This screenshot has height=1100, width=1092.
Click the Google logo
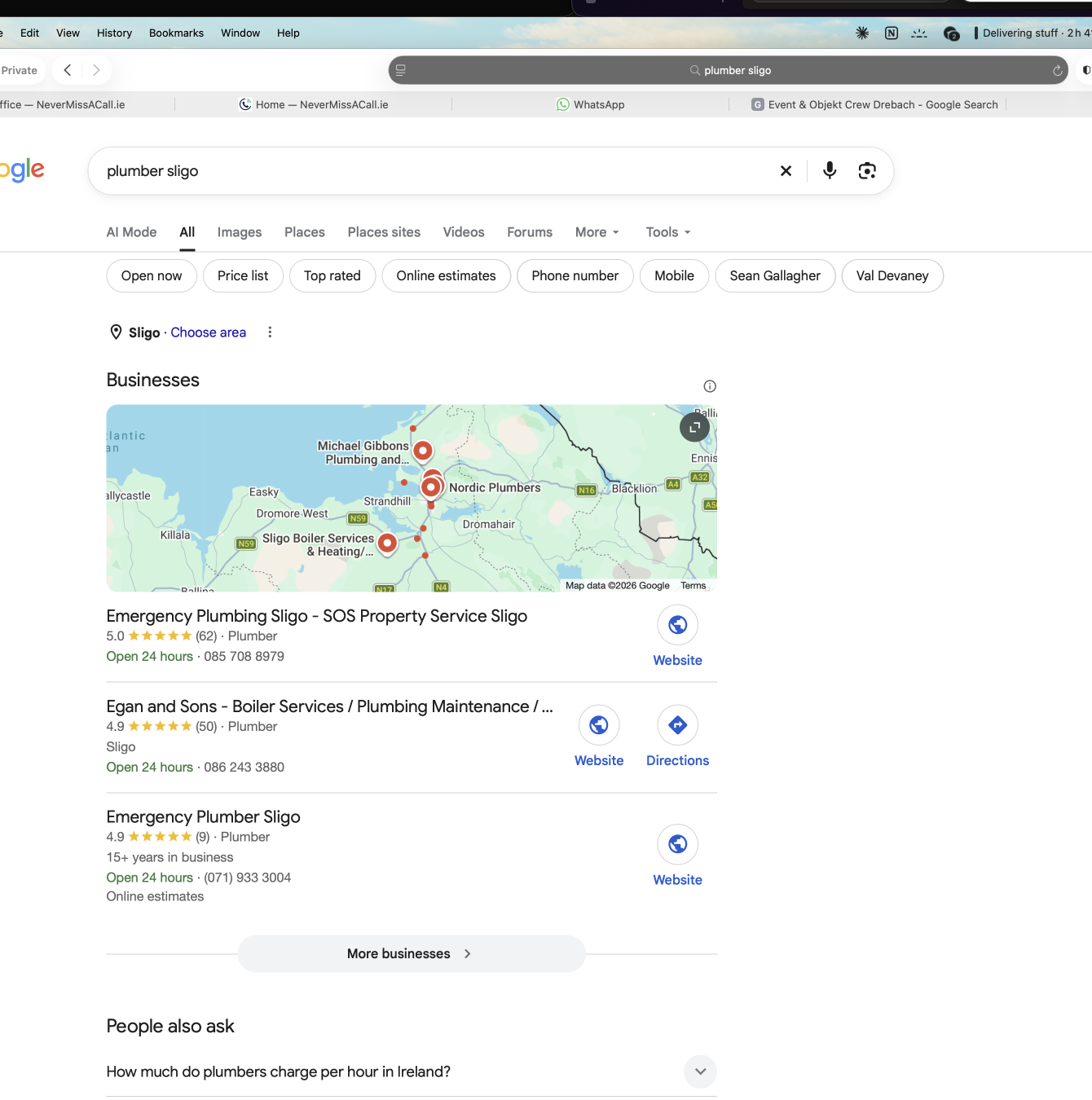point(22,170)
